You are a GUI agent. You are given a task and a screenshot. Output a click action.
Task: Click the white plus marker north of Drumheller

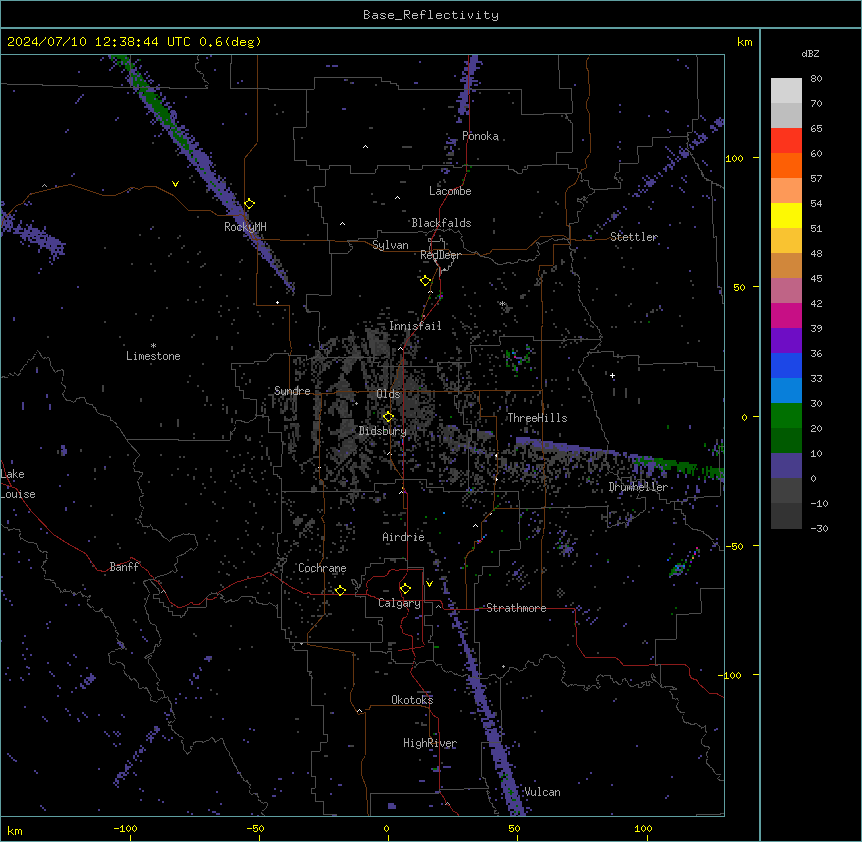tap(612, 376)
